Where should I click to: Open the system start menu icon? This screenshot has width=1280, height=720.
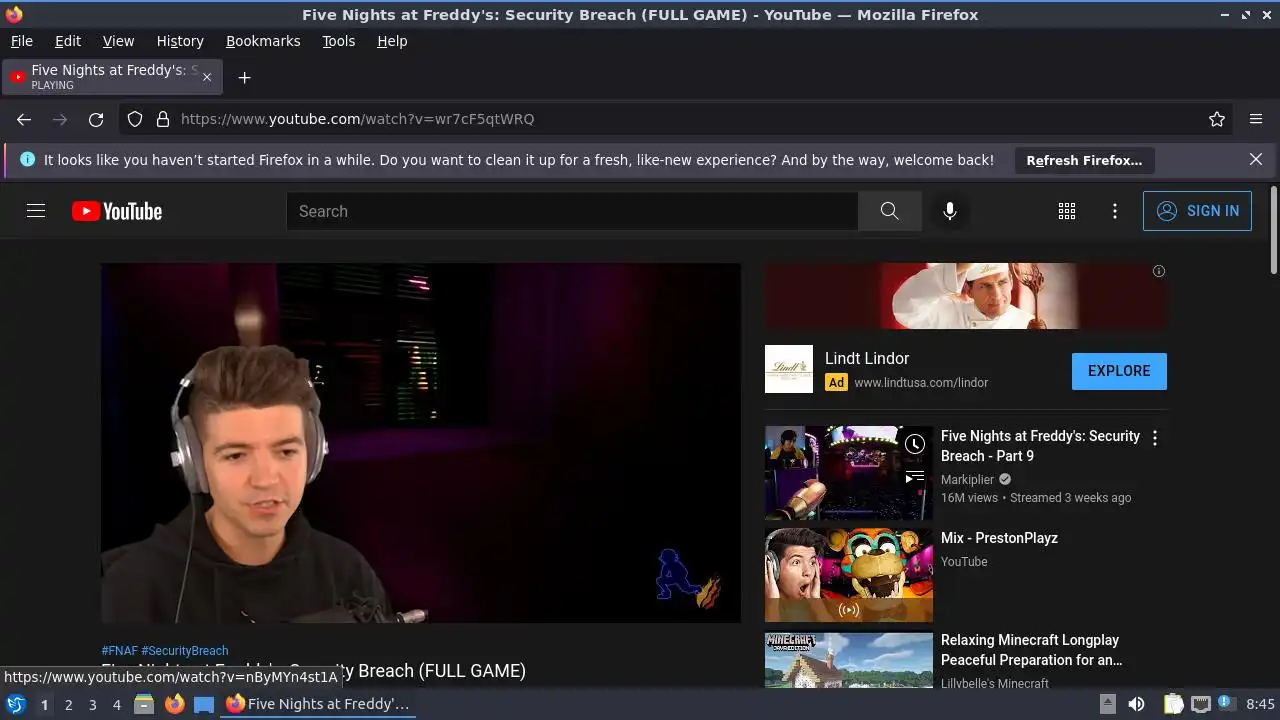click(x=16, y=704)
